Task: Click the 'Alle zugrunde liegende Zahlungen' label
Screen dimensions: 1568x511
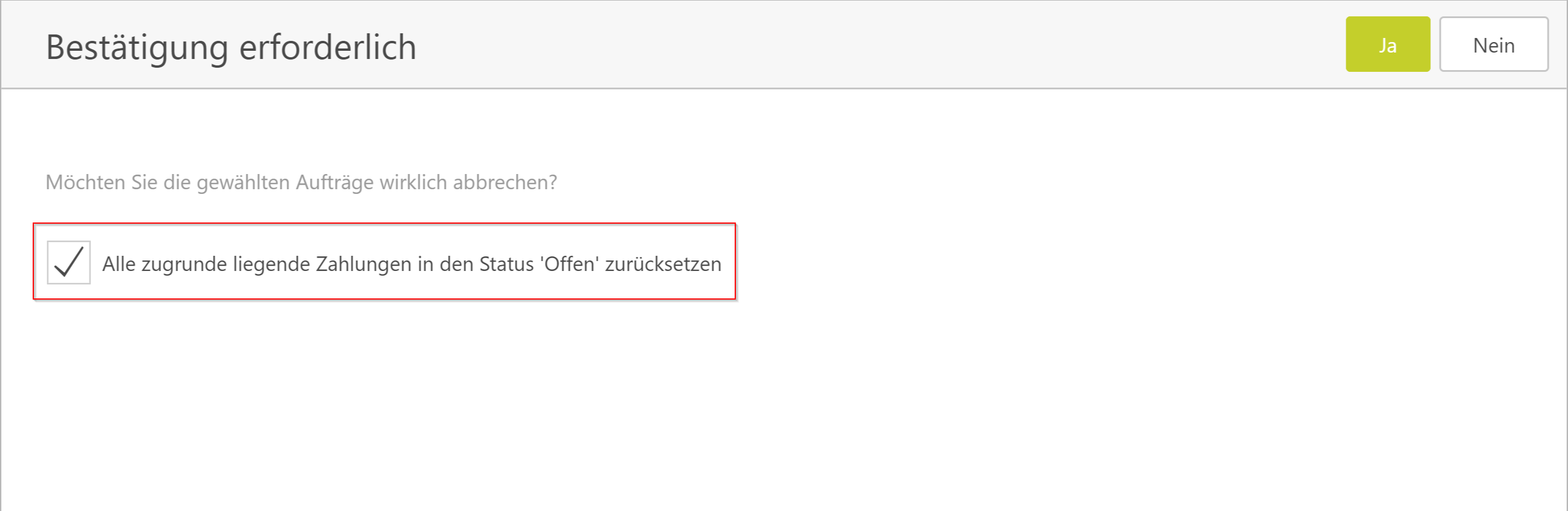Action: [x=411, y=264]
